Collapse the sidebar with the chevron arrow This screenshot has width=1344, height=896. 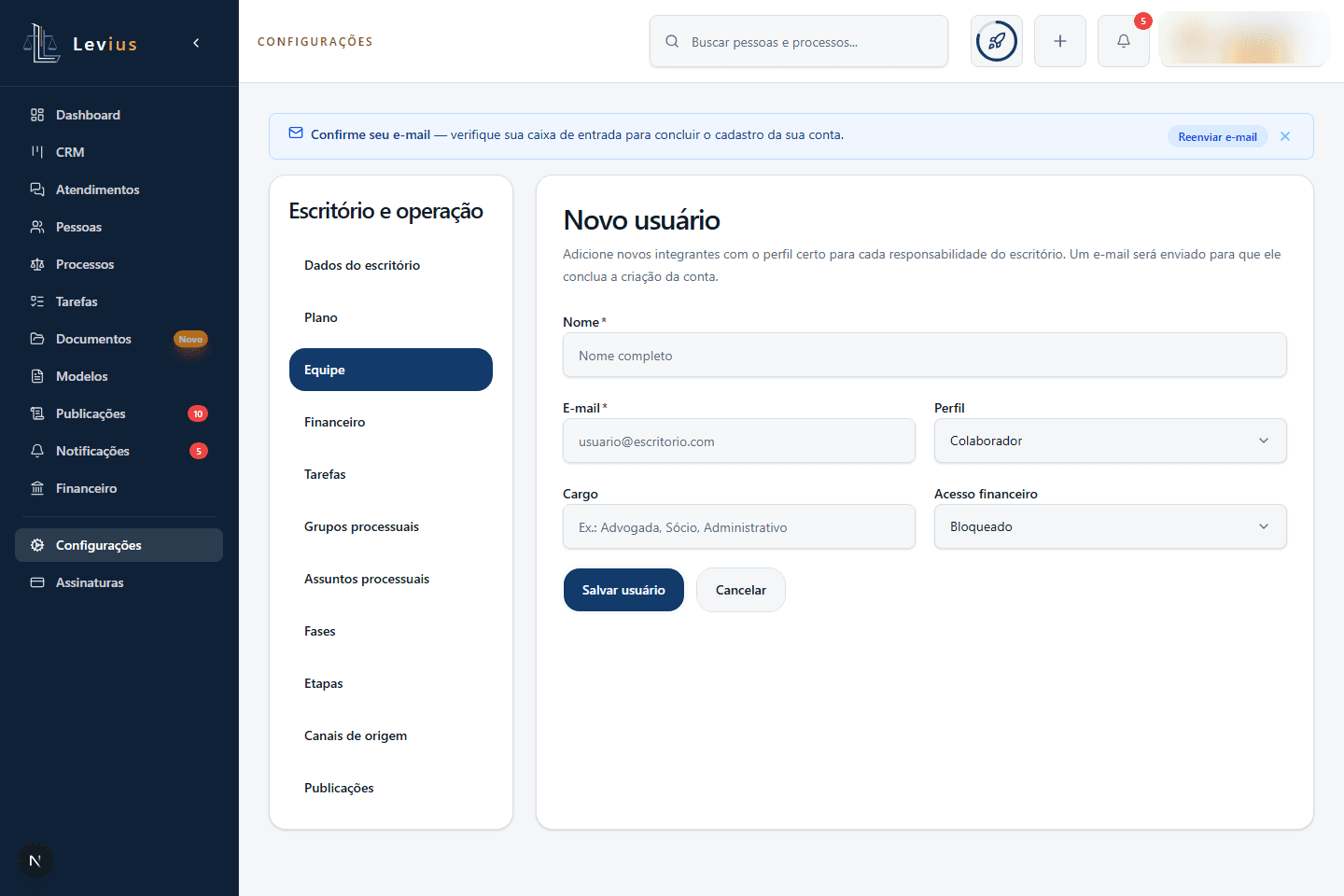click(196, 43)
